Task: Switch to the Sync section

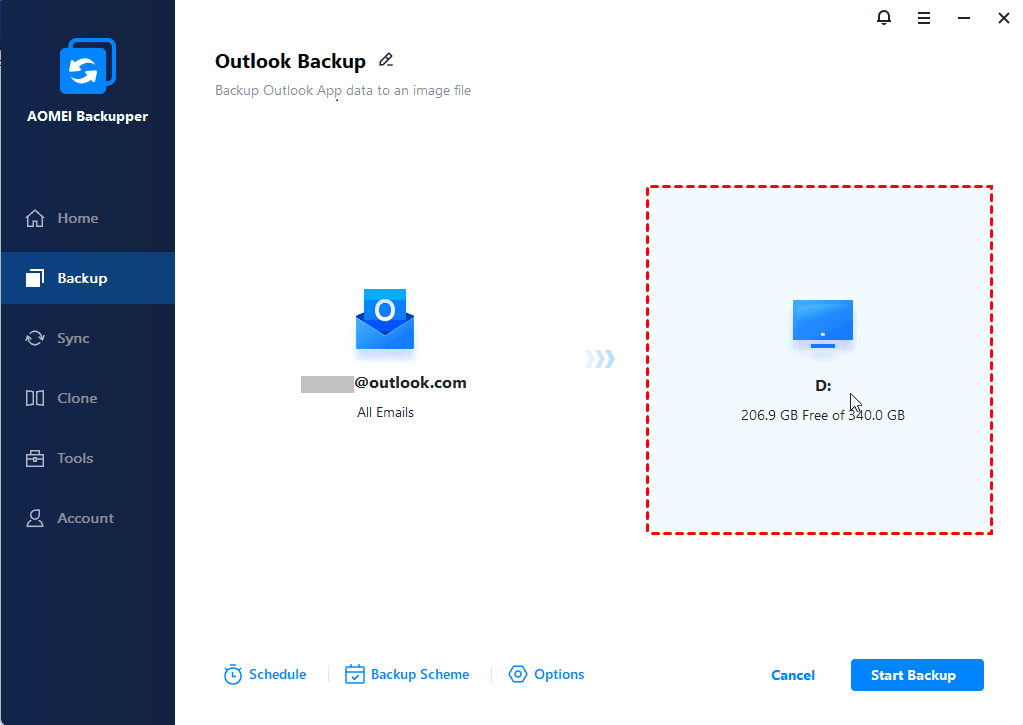Action: click(73, 338)
